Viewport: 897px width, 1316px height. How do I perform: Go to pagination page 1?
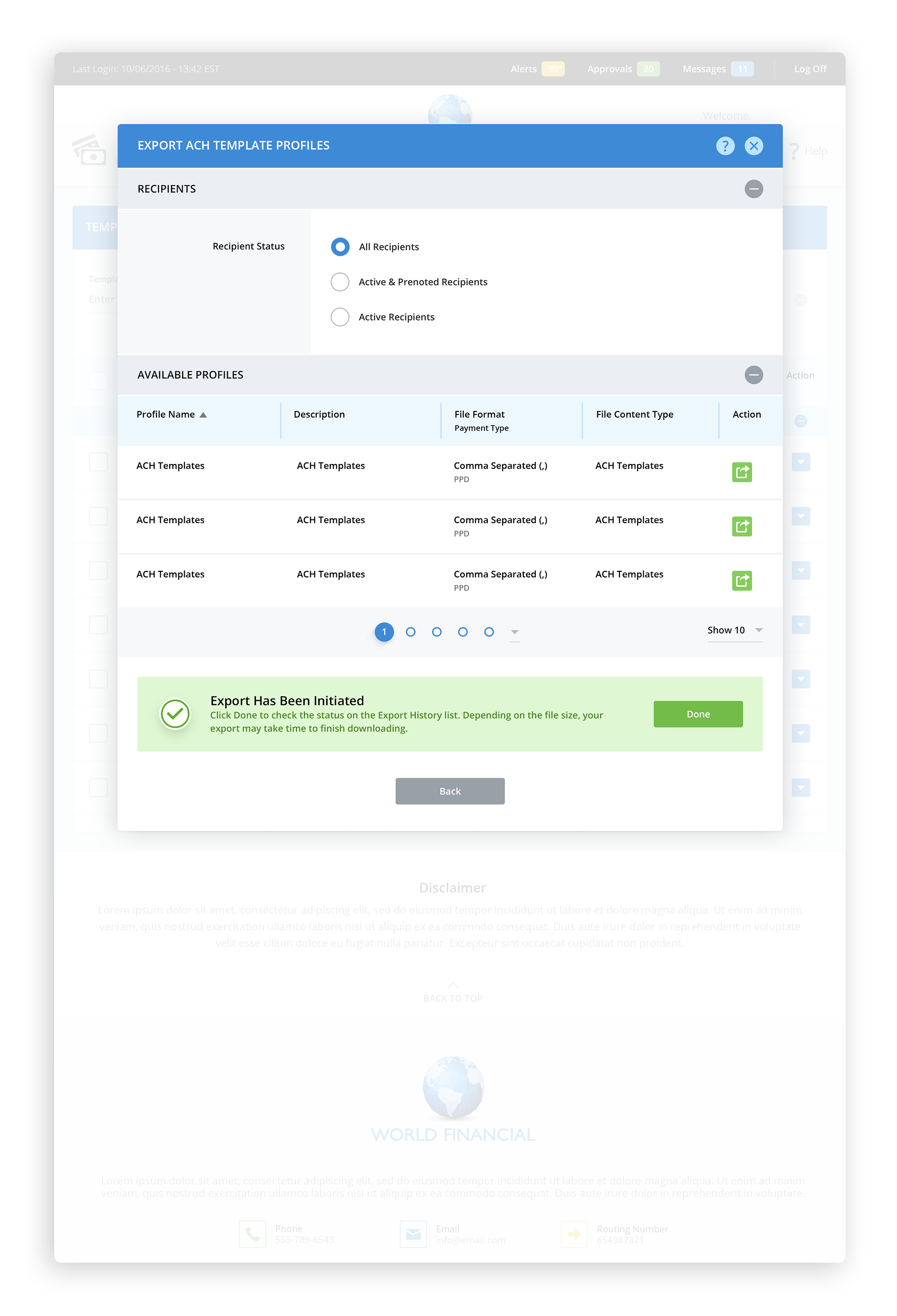(384, 632)
